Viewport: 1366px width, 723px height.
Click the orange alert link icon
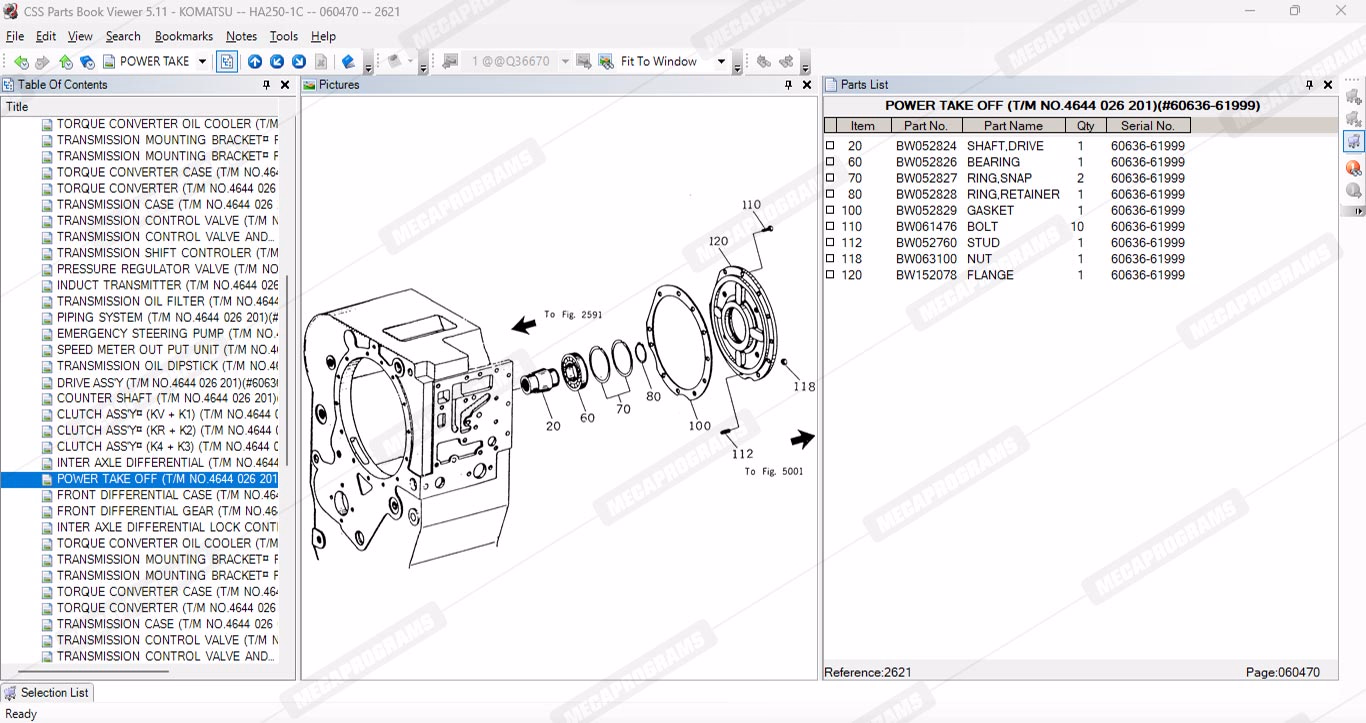coord(1353,168)
